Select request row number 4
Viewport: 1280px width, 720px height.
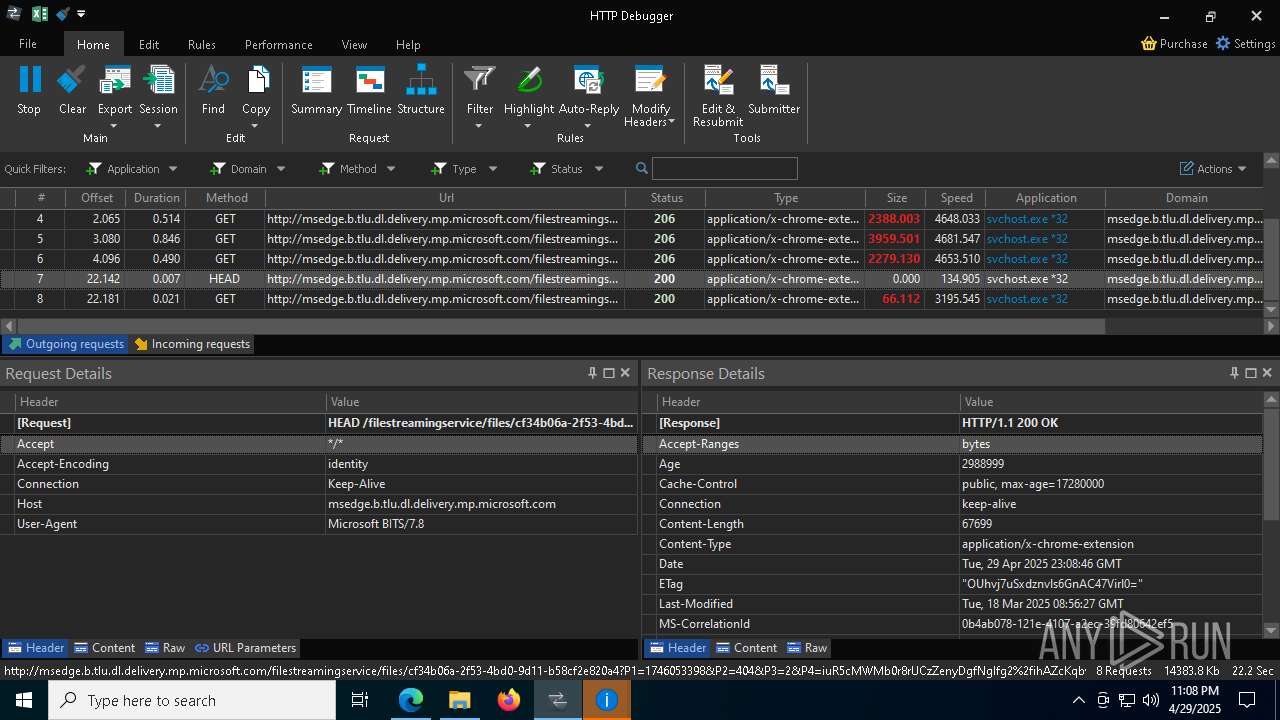pyautogui.click(x=632, y=219)
